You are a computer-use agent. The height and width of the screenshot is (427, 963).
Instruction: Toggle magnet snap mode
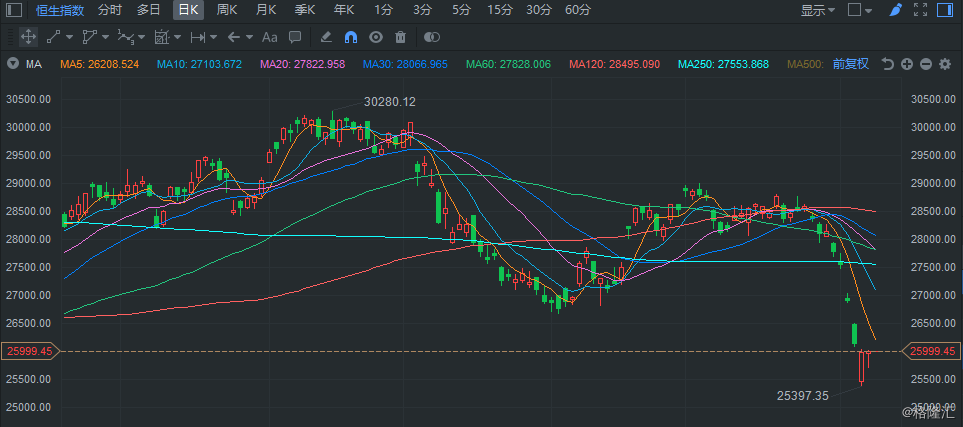point(351,37)
